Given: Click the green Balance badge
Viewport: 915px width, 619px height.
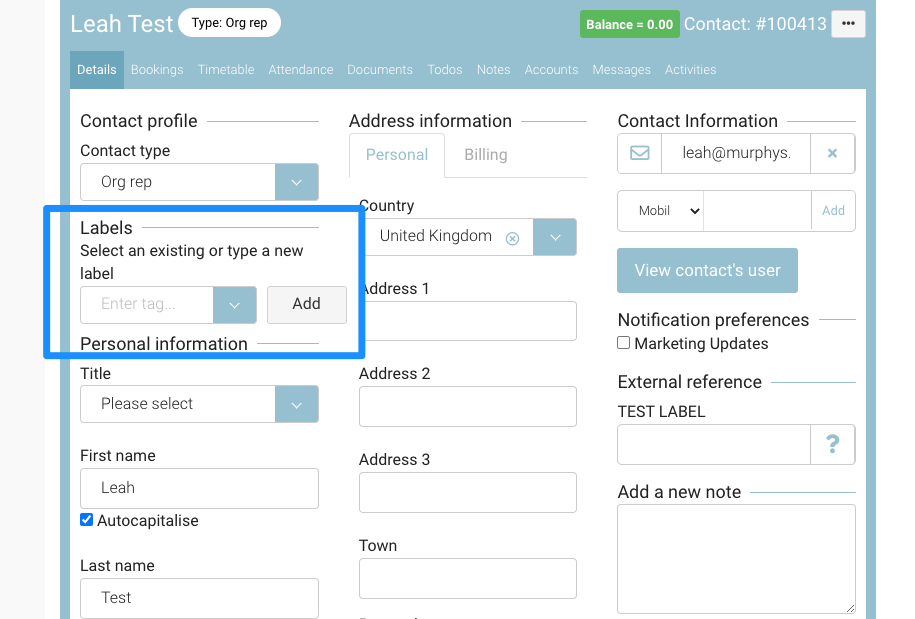Looking at the screenshot, I should click(629, 24).
